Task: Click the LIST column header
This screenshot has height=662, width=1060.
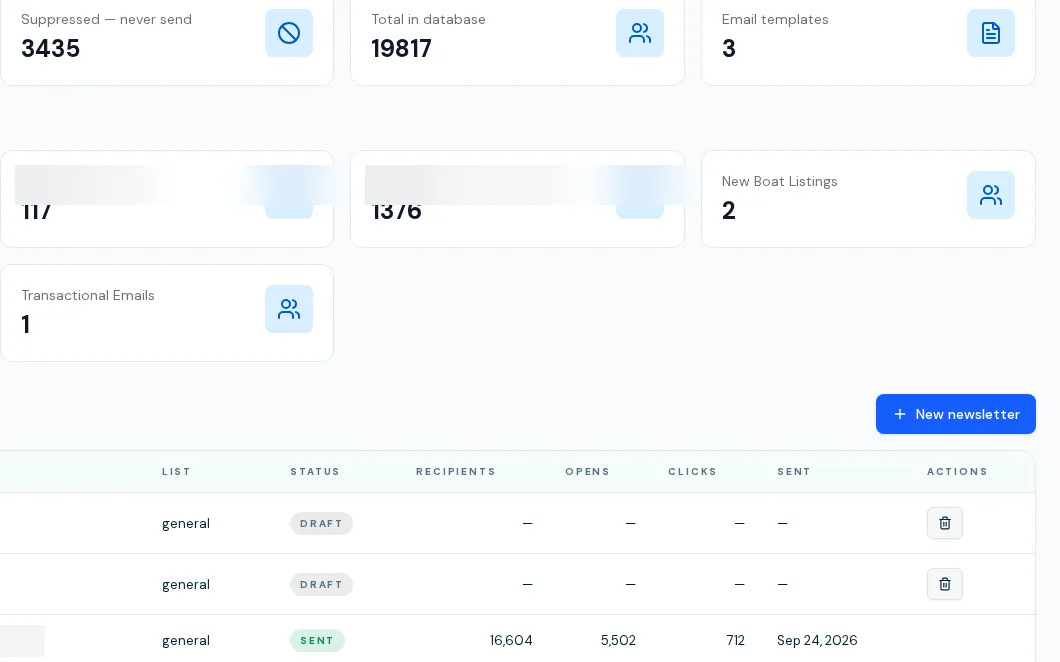Action: click(x=176, y=471)
